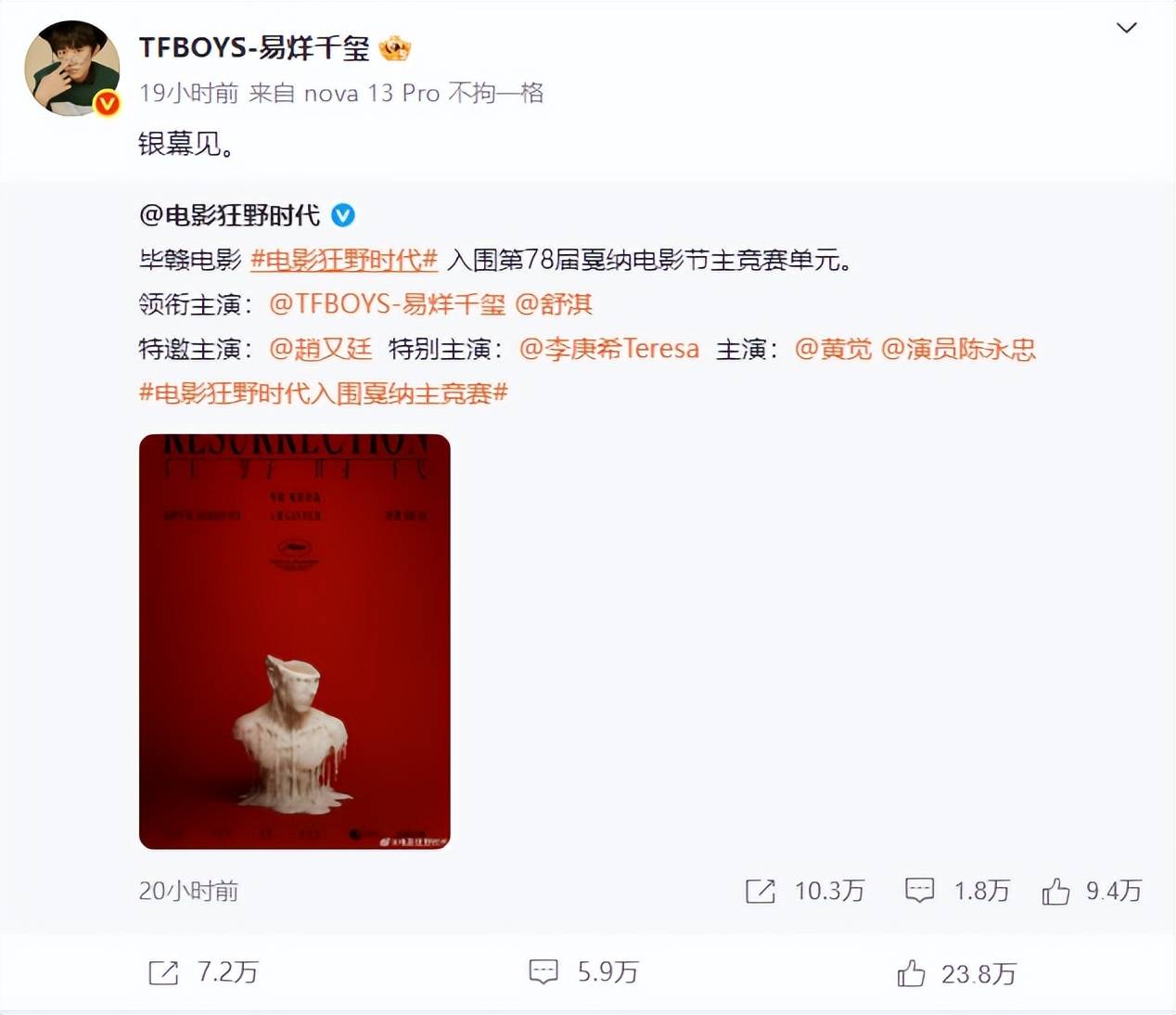Viewport: 1176px width, 1015px height.
Task: Open the #电影狂野时代入围戛纳主竞赛# hashtag
Action: 324,393
